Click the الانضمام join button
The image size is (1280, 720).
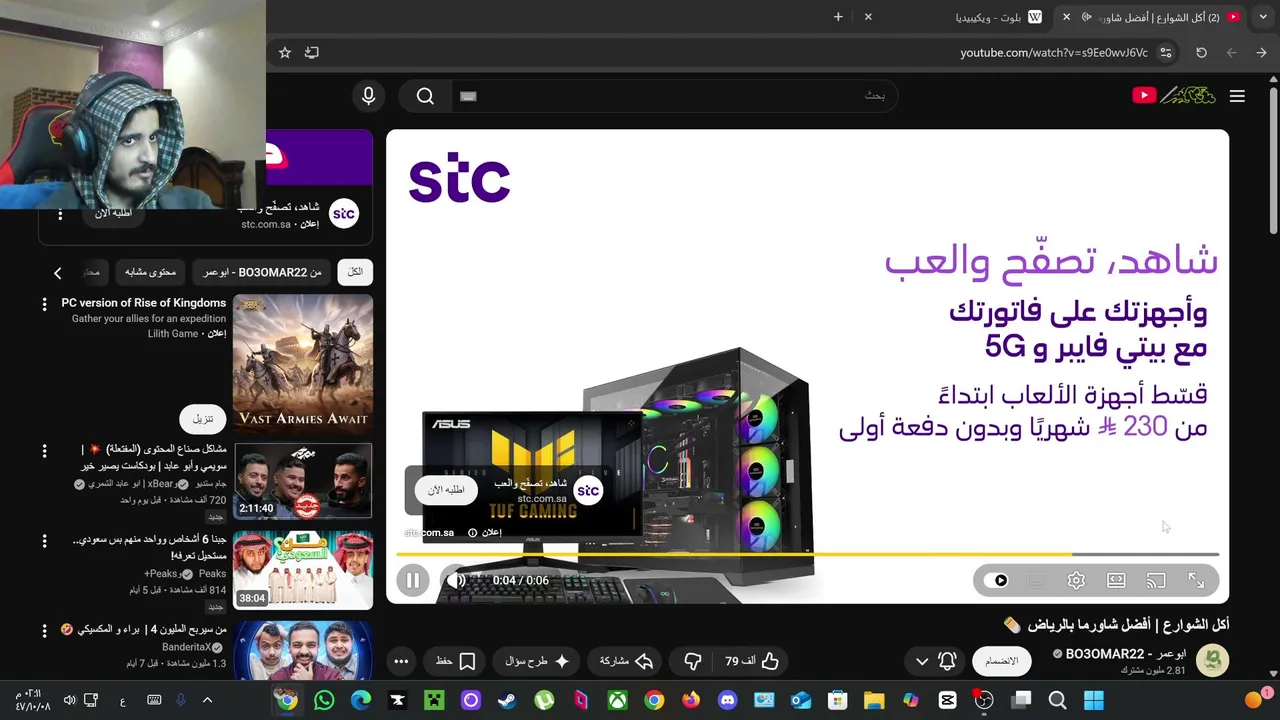tap(1002, 661)
